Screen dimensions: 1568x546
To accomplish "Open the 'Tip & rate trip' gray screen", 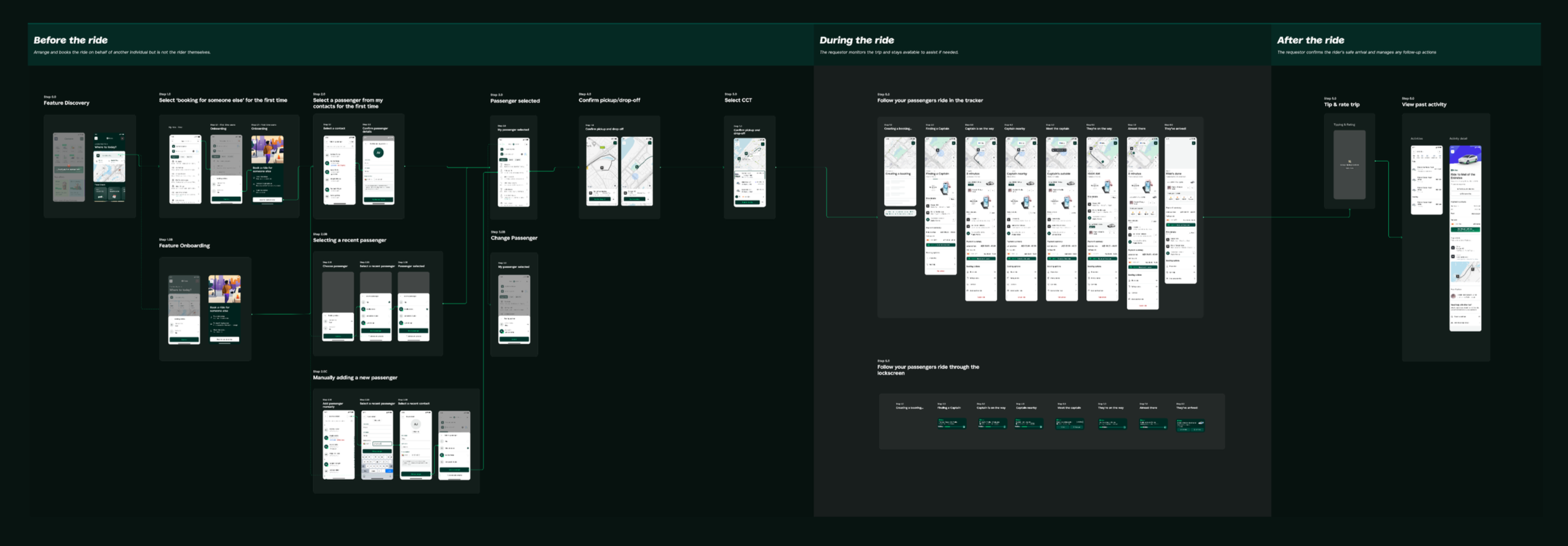I will tap(1349, 165).
